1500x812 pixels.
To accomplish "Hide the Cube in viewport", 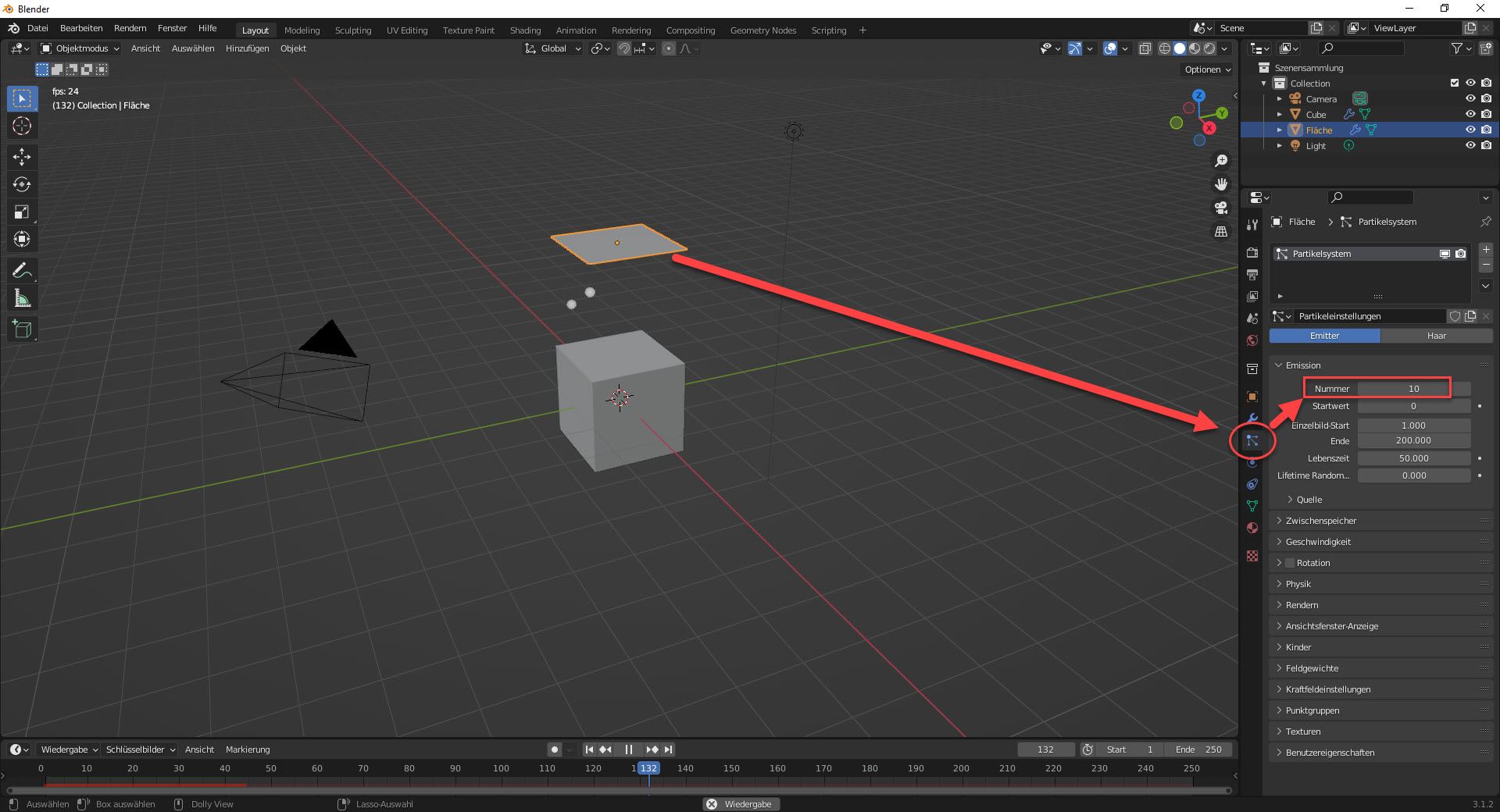I will [1470, 115].
